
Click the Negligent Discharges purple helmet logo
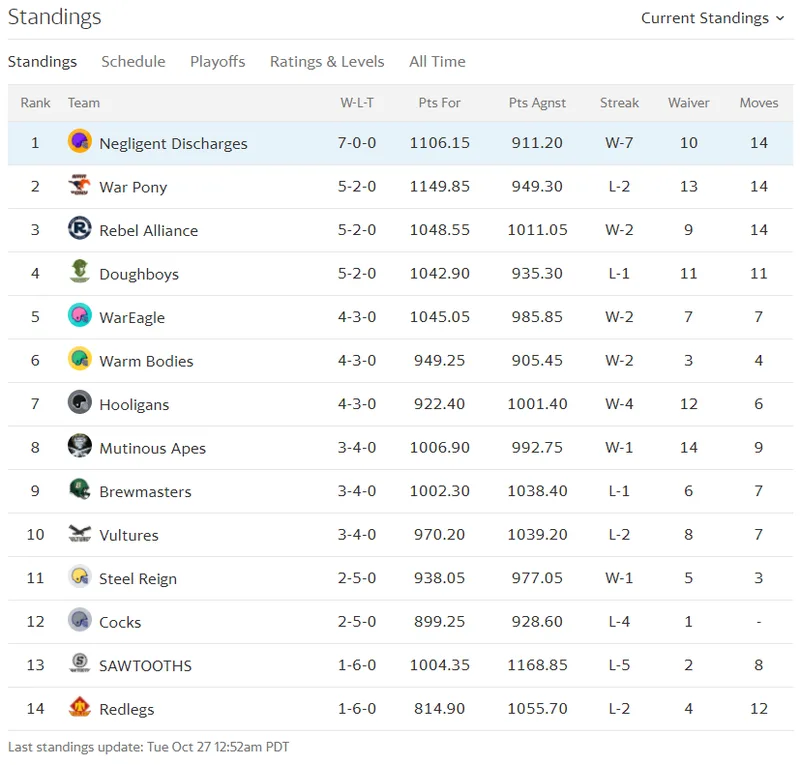(x=80, y=141)
